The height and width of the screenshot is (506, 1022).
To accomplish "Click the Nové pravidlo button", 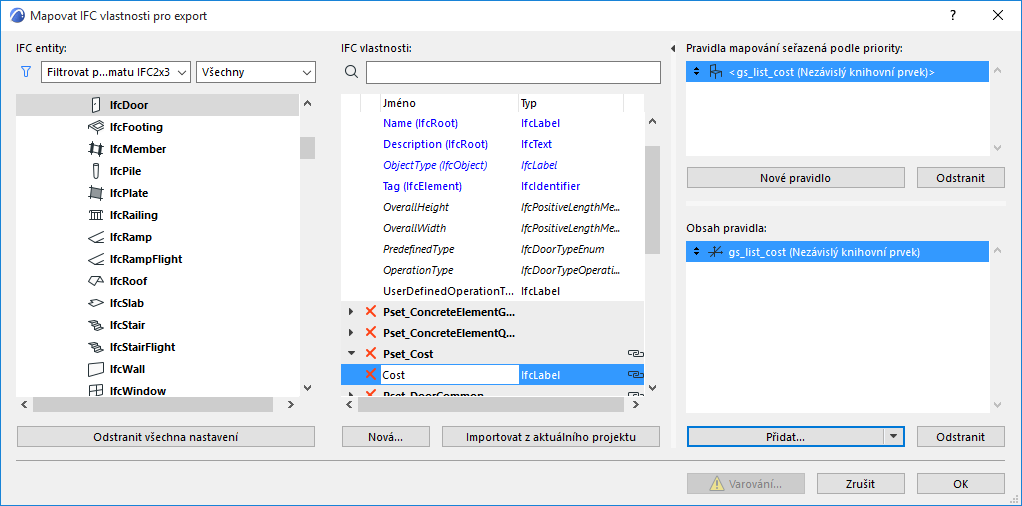I will (x=795, y=178).
